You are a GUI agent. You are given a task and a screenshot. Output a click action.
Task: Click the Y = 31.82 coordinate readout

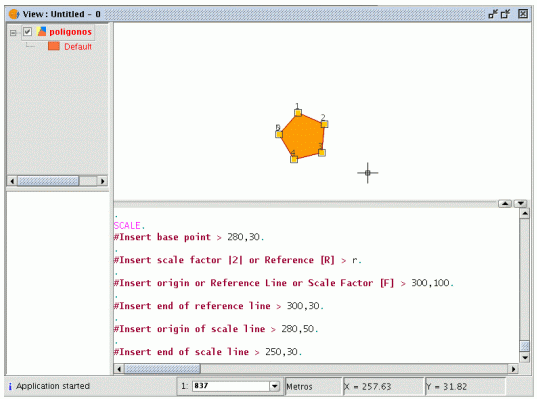[x=465, y=387]
